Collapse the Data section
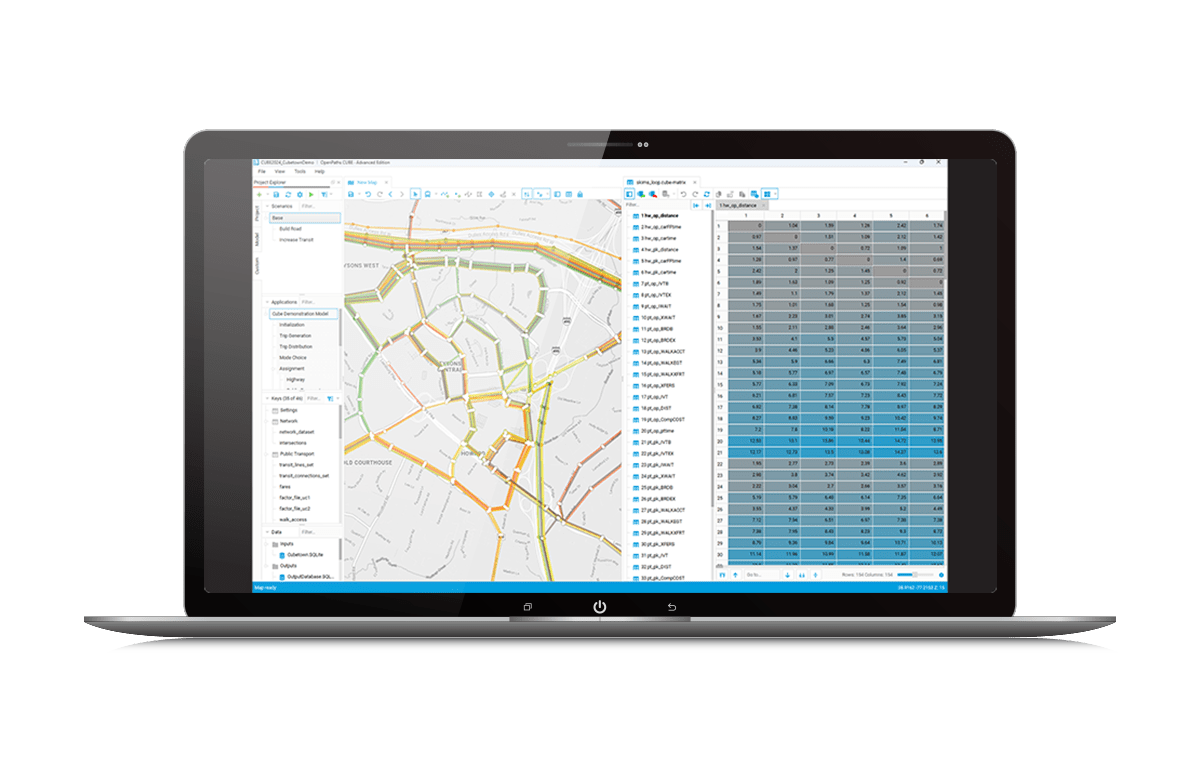1200x780 pixels. click(266, 531)
